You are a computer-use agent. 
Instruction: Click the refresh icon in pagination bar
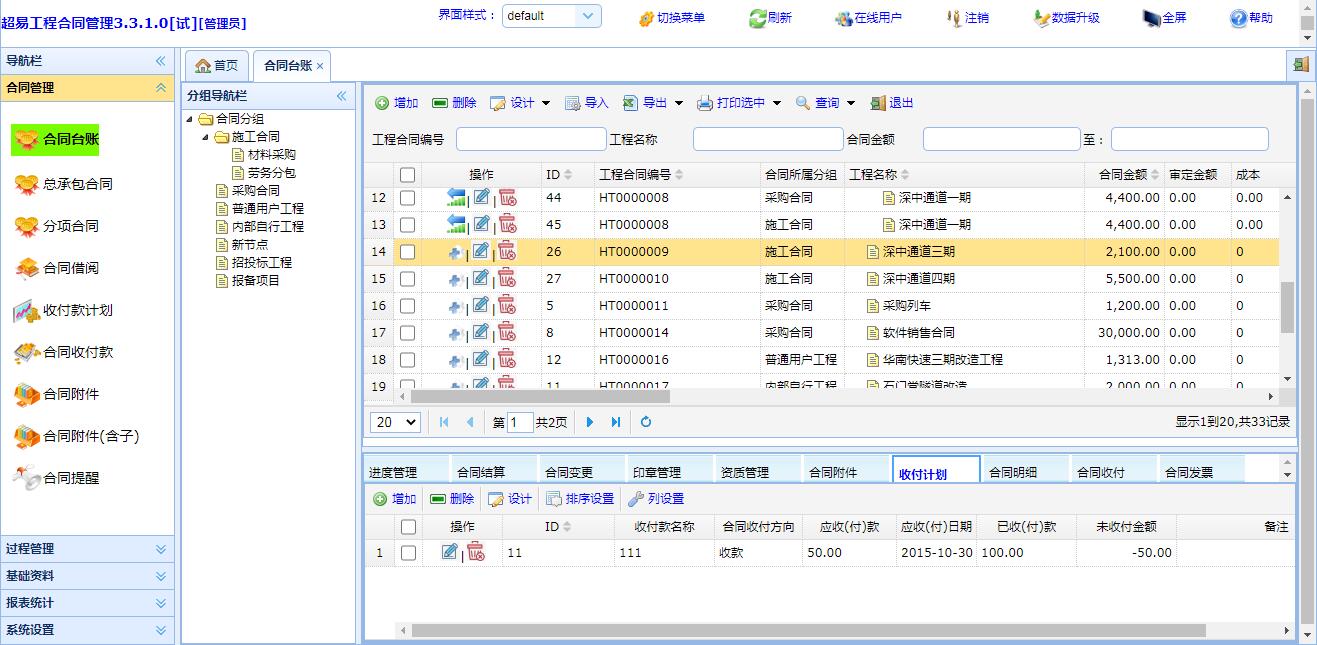point(646,422)
